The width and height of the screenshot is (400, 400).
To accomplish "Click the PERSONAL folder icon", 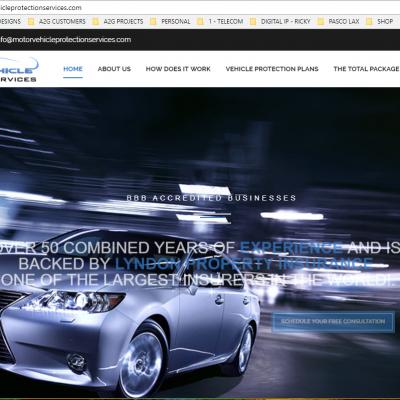I will click(x=153, y=22).
